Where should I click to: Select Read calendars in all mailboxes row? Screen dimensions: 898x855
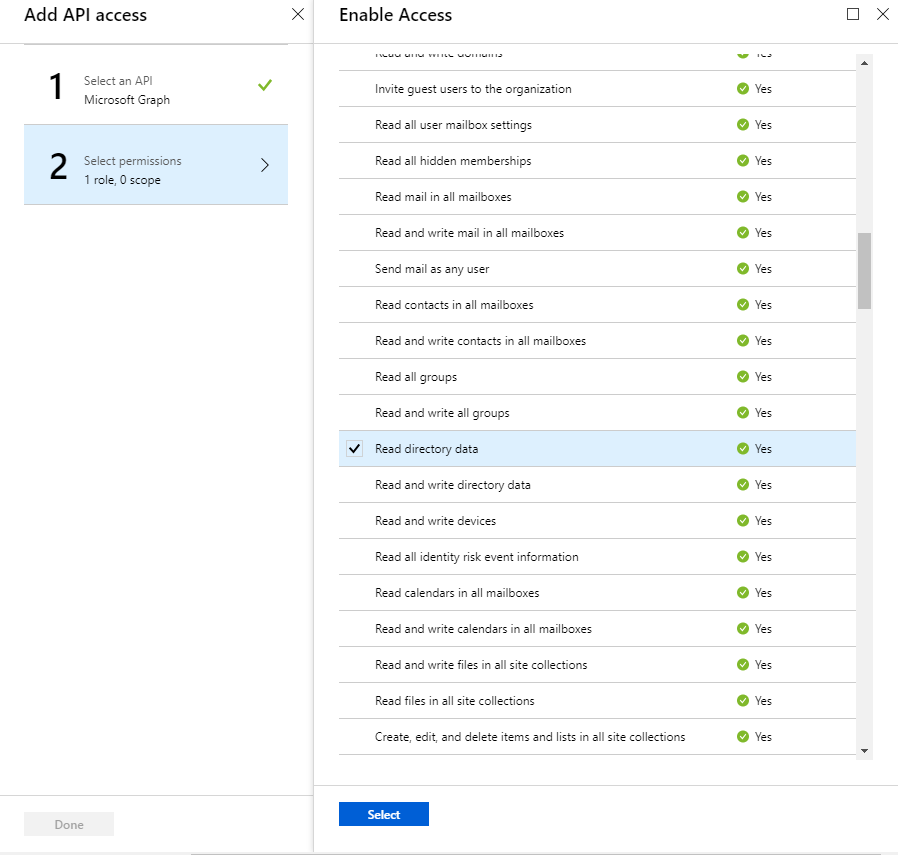(457, 593)
